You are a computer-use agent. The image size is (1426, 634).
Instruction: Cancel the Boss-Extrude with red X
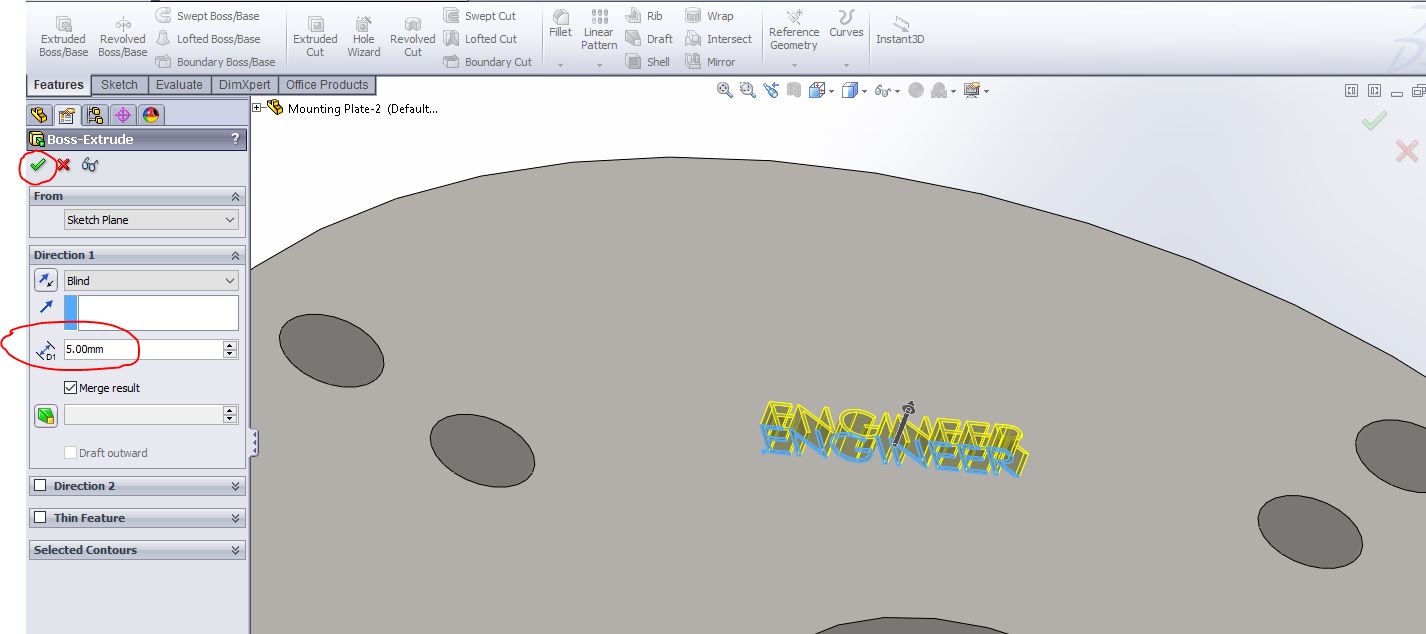tap(63, 165)
